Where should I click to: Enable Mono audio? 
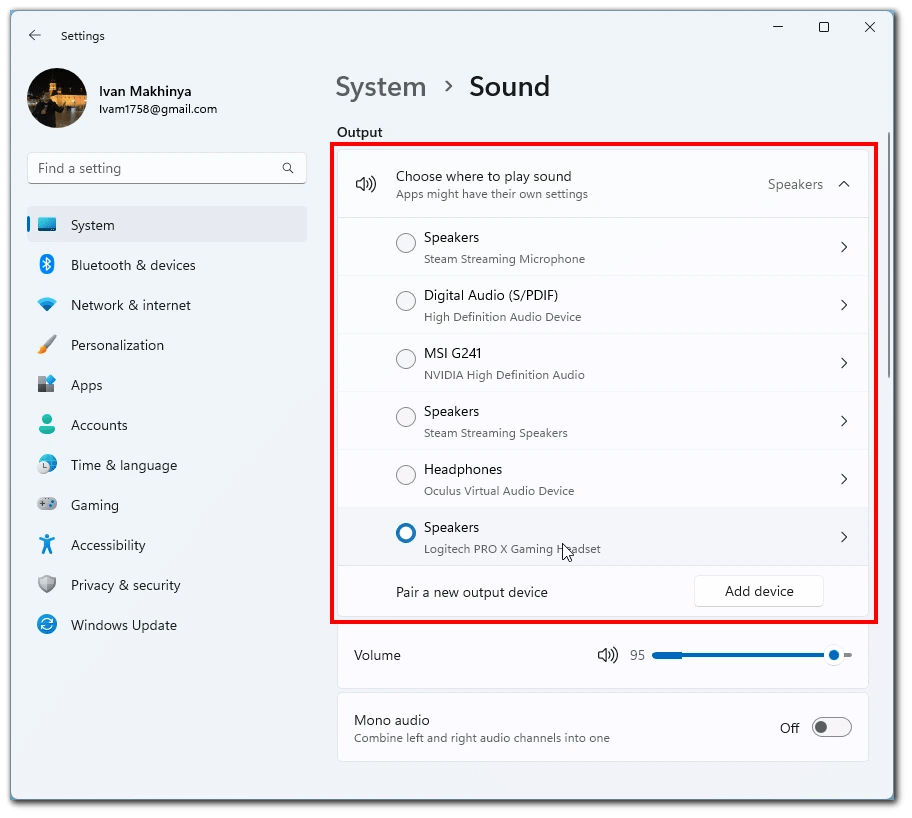coord(831,727)
